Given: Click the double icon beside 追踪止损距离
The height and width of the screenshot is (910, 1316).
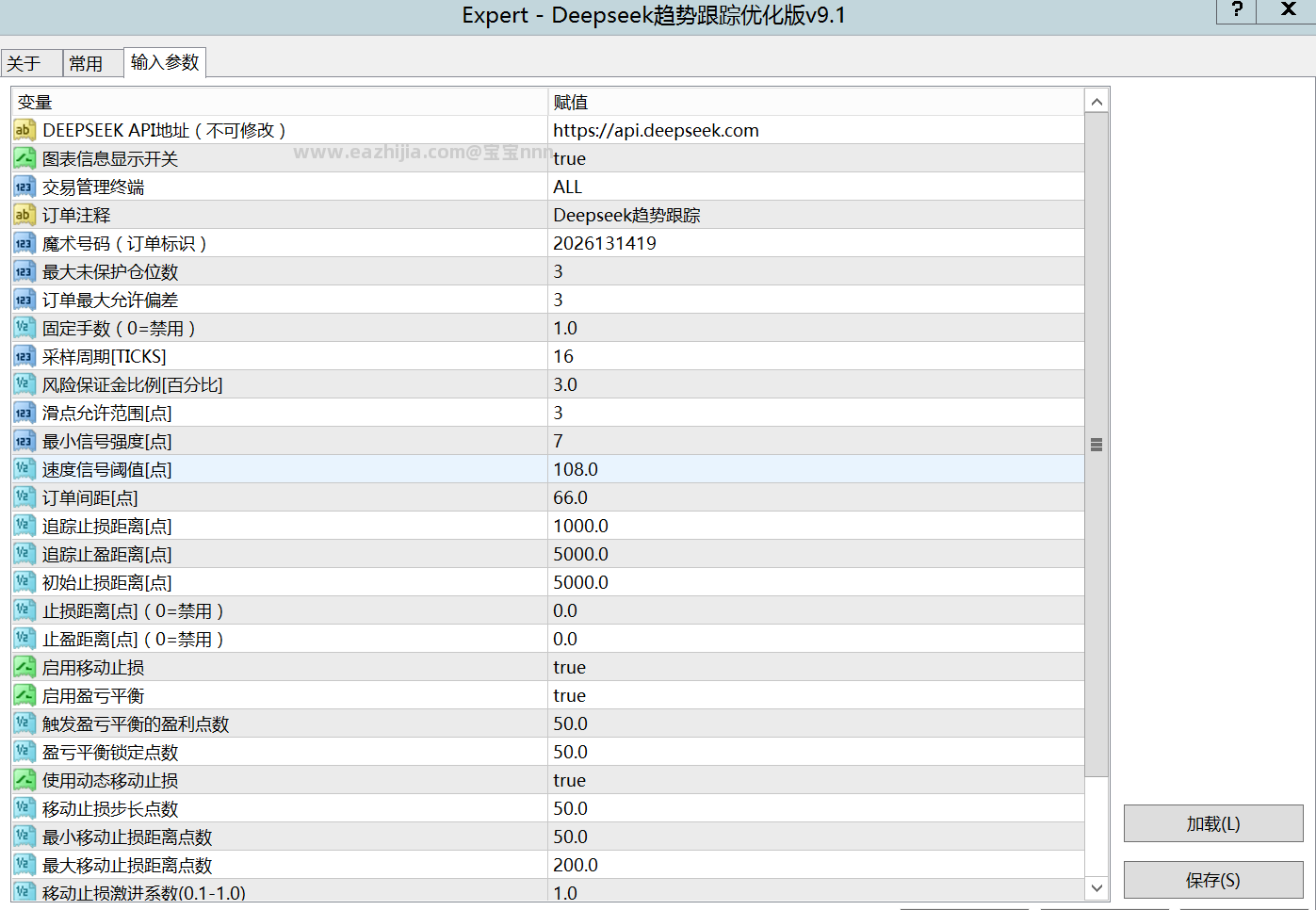Looking at the screenshot, I should pyautogui.click(x=24, y=526).
